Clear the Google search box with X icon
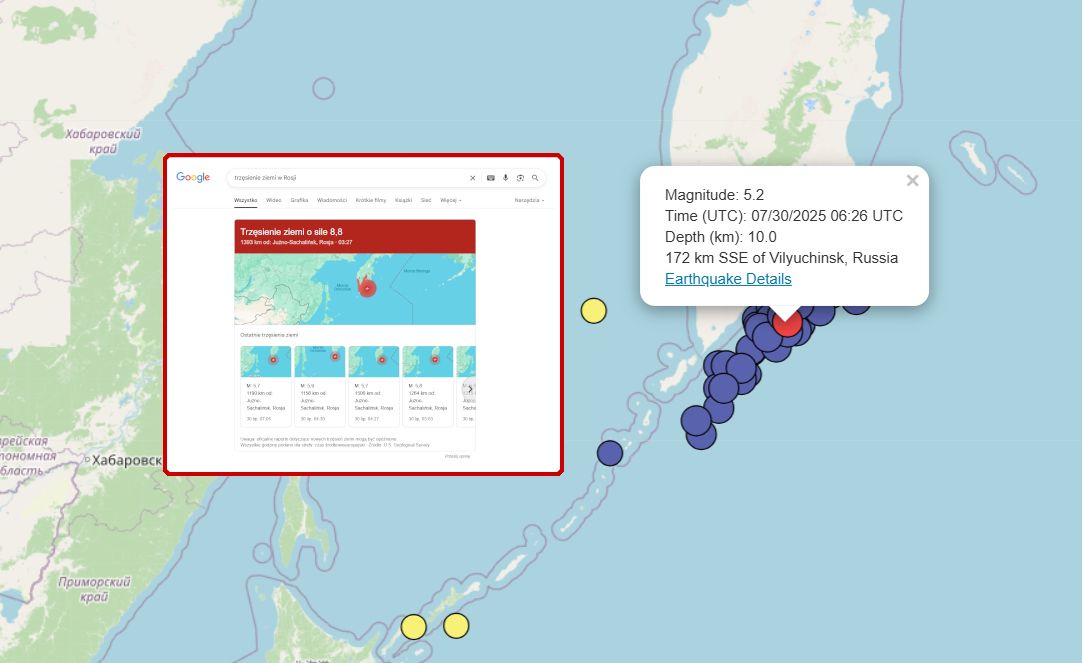The width and height of the screenshot is (1082, 663). [x=473, y=178]
